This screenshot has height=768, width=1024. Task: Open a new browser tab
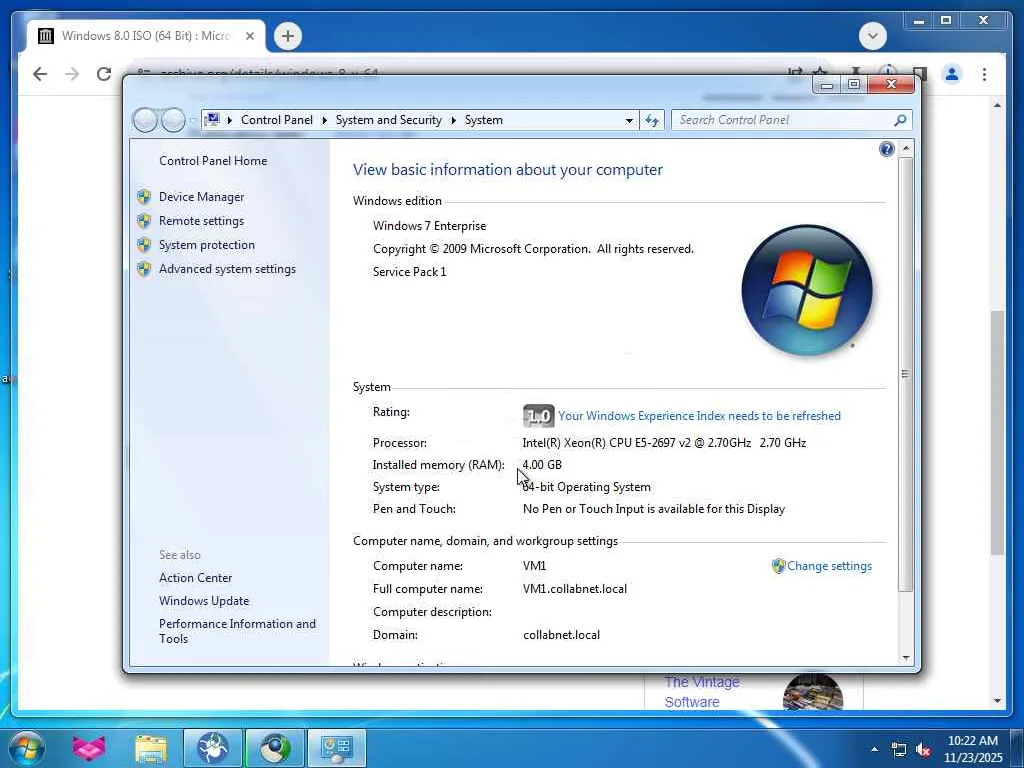[x=288, y=36]
